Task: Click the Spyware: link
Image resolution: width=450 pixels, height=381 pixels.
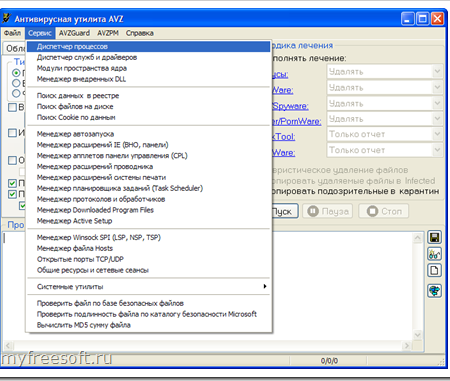Action: tap(290, 106)
